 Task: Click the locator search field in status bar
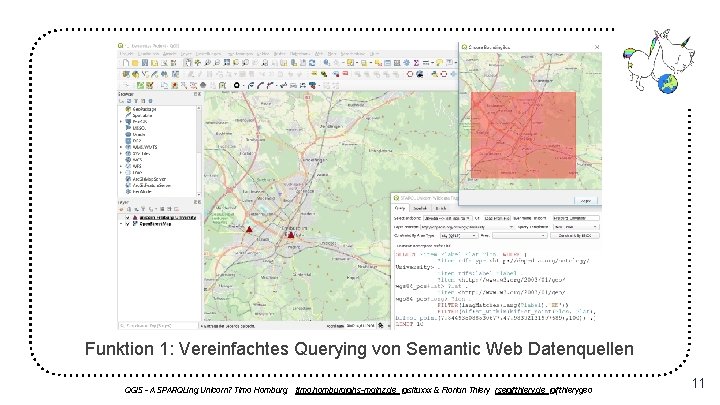(158, 326)
